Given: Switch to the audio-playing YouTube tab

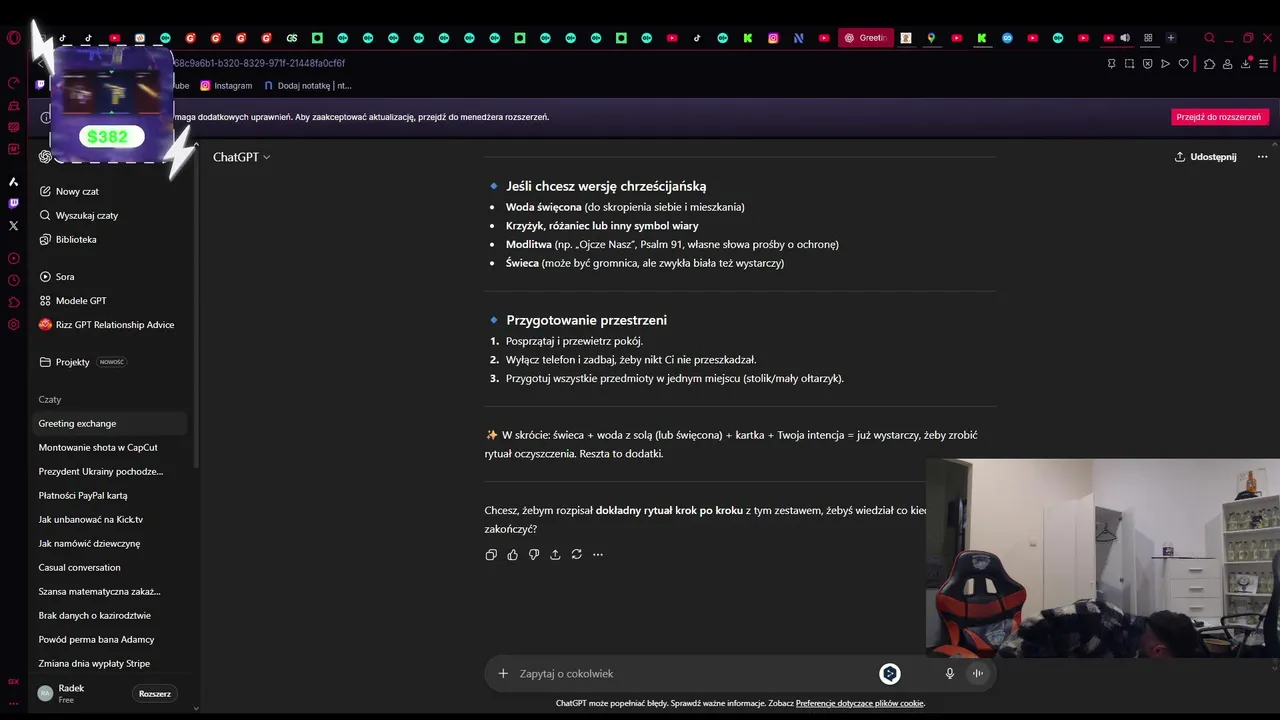Looking at the screenshot, I should point(1115,38).
